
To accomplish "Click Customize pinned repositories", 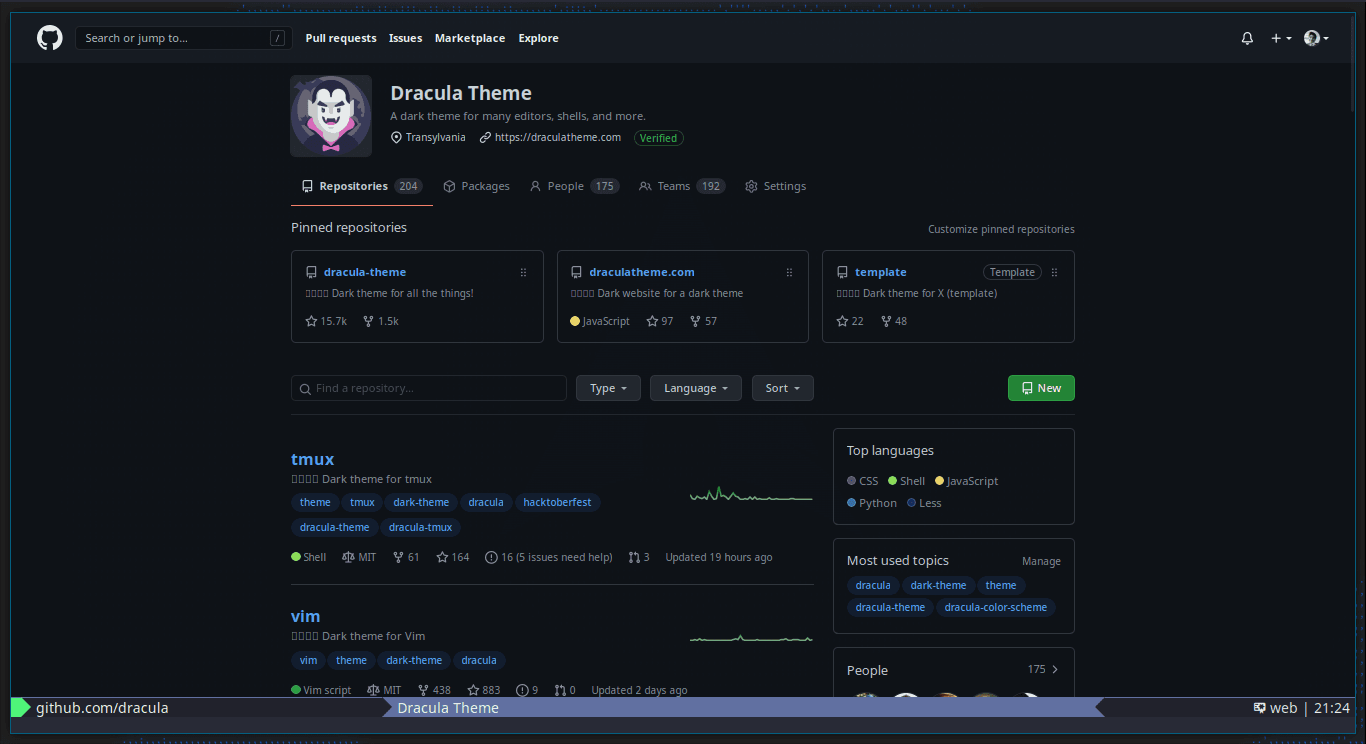I will (x=1001, y=229).
